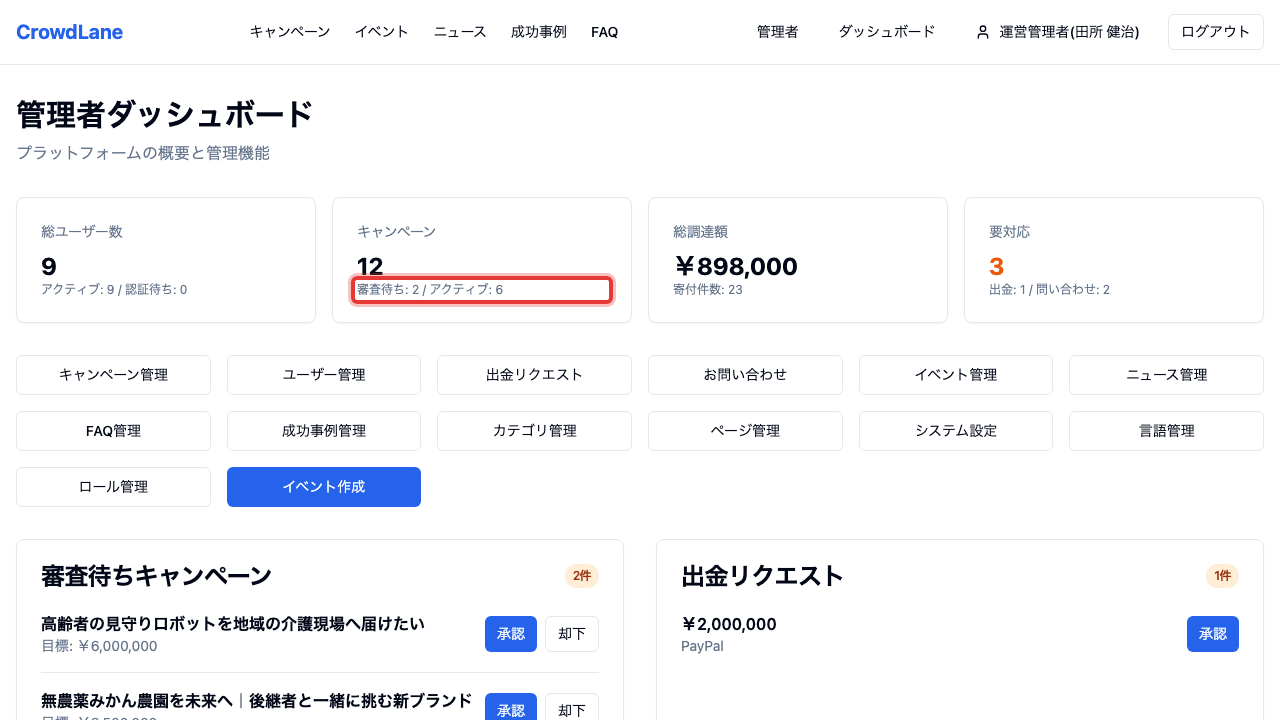The width and height of the screenshot is (1280, 720).
Task: Open カテゴリ管理 button
Action: coord(534,431)
